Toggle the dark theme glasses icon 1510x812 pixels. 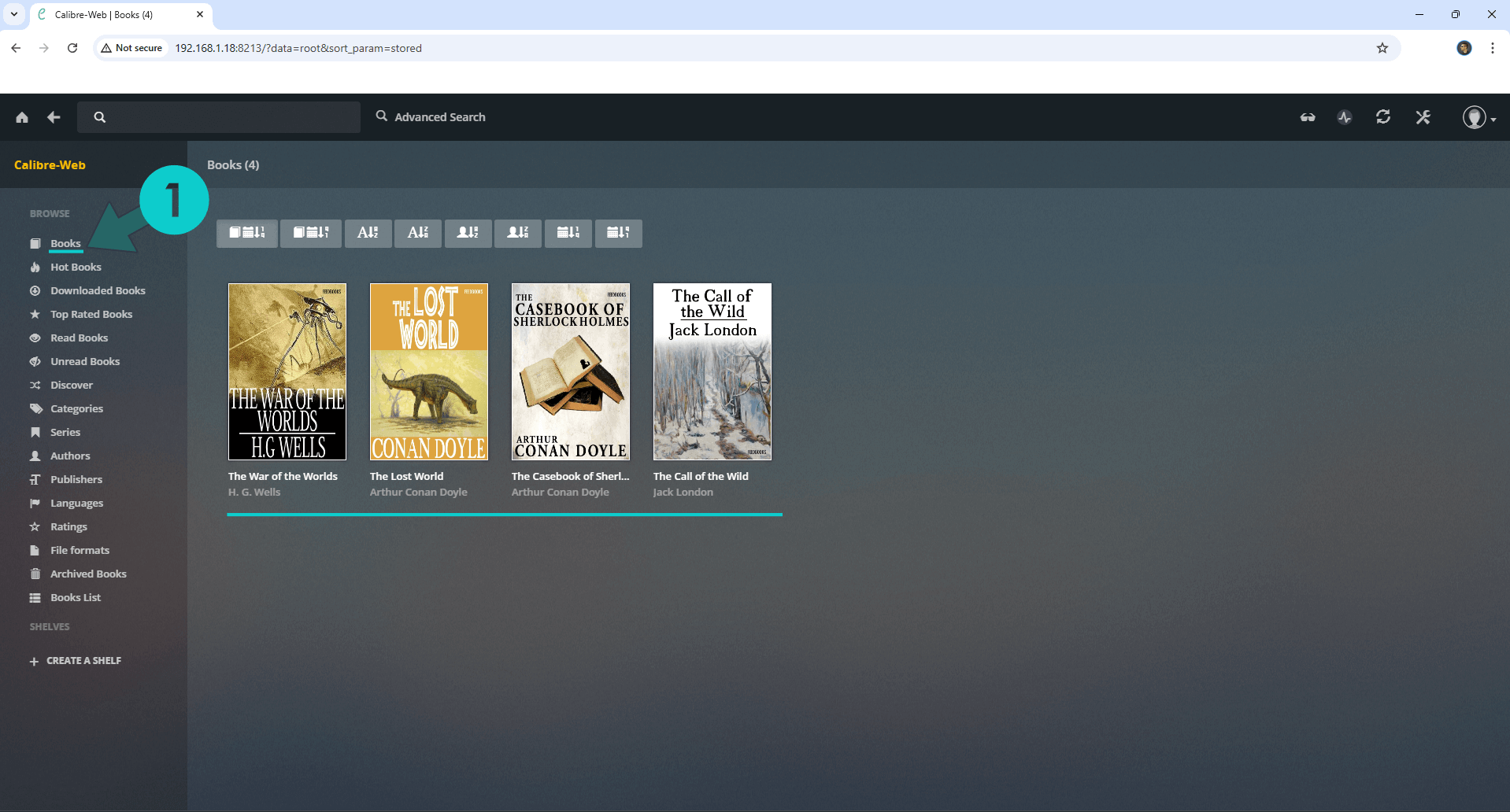(1308, 117)
